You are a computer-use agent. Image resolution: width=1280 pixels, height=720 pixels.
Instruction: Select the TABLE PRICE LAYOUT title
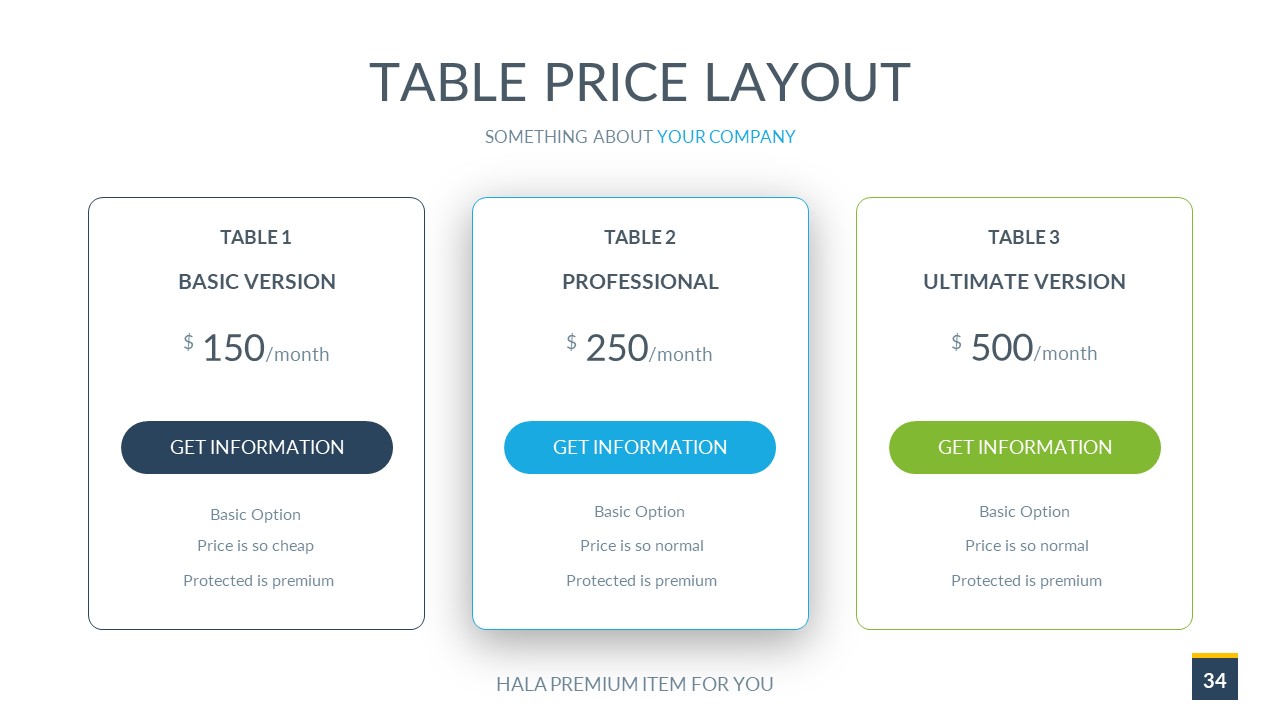640,82
